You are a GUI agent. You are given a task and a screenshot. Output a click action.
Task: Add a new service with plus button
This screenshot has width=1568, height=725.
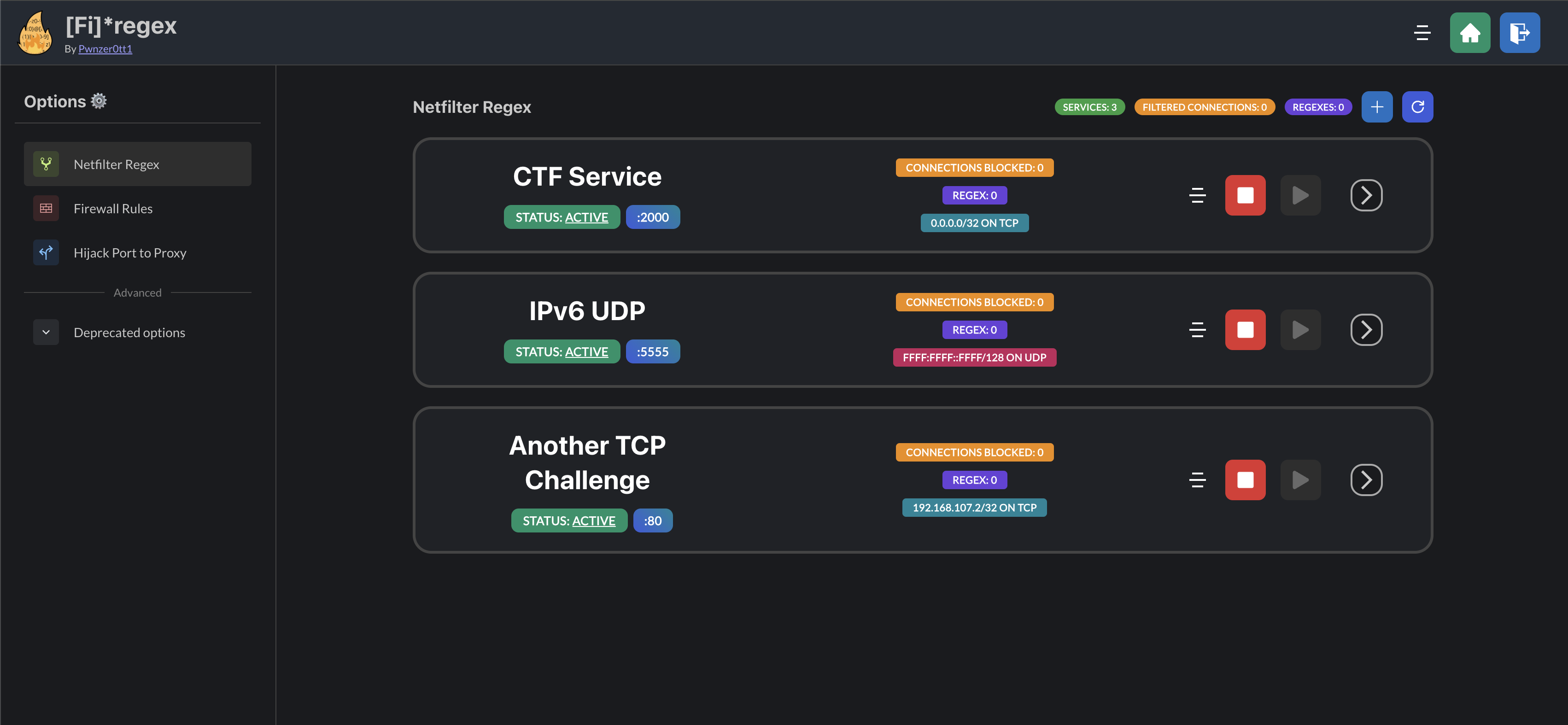click(1377, 106)
